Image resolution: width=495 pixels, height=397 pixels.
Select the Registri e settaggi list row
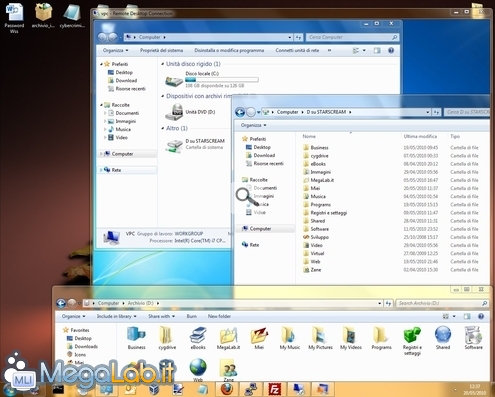[391, 213]
